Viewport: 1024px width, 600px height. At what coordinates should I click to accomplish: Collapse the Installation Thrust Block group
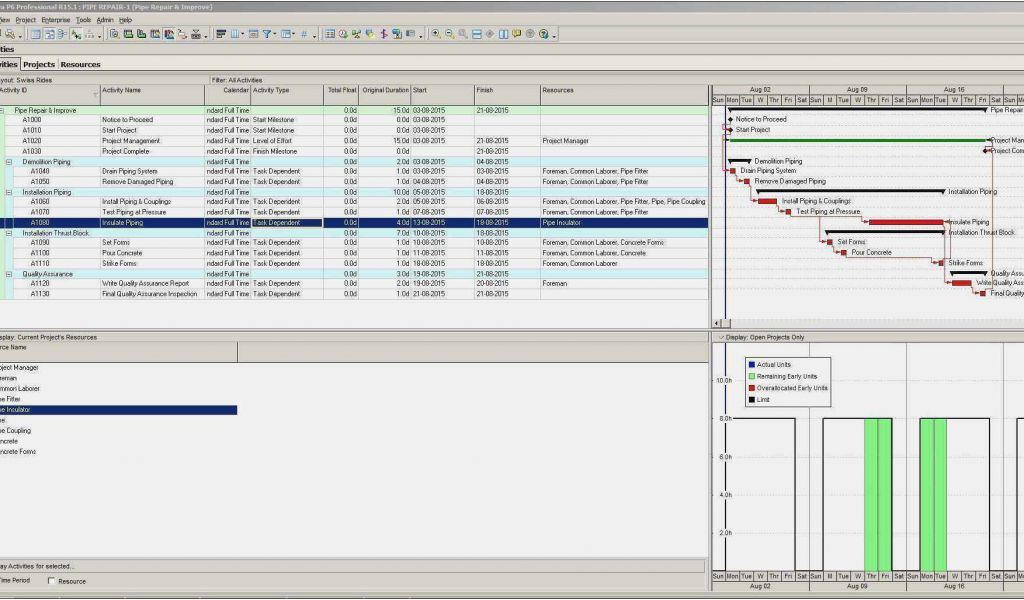[x=9, y=233]
